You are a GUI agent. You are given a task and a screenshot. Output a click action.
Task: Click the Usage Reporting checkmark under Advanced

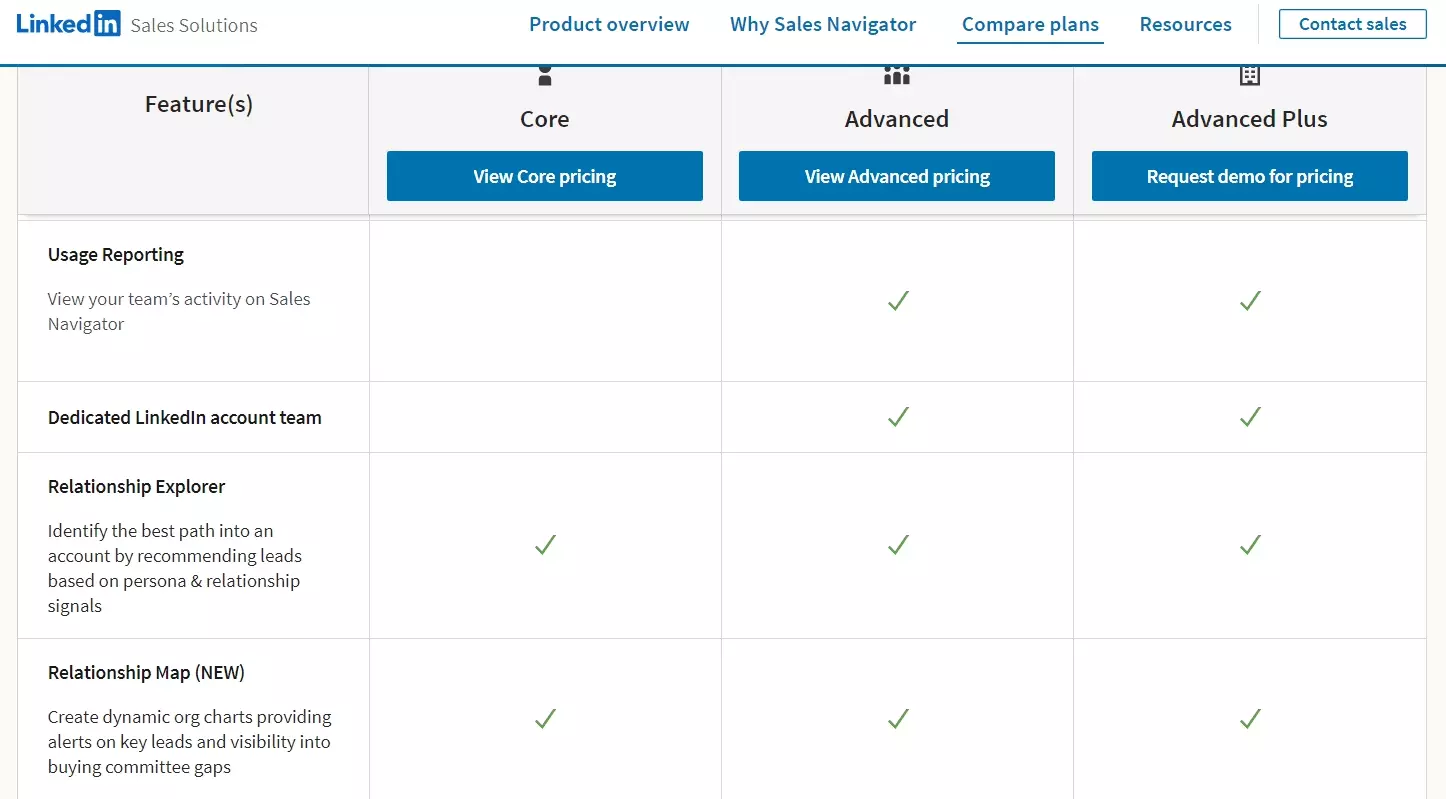point(896,301)
